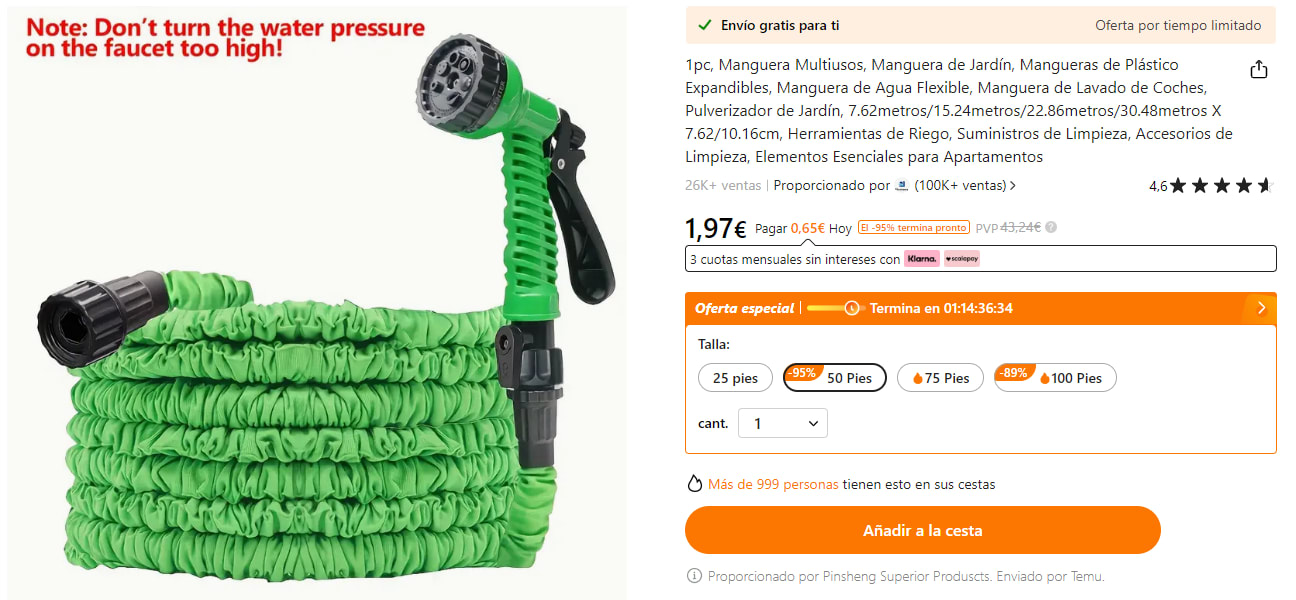This screenshot has width=1296, height=600.
Task: Expand the Oferta especial banner arrow
Action: [1260, 308]
